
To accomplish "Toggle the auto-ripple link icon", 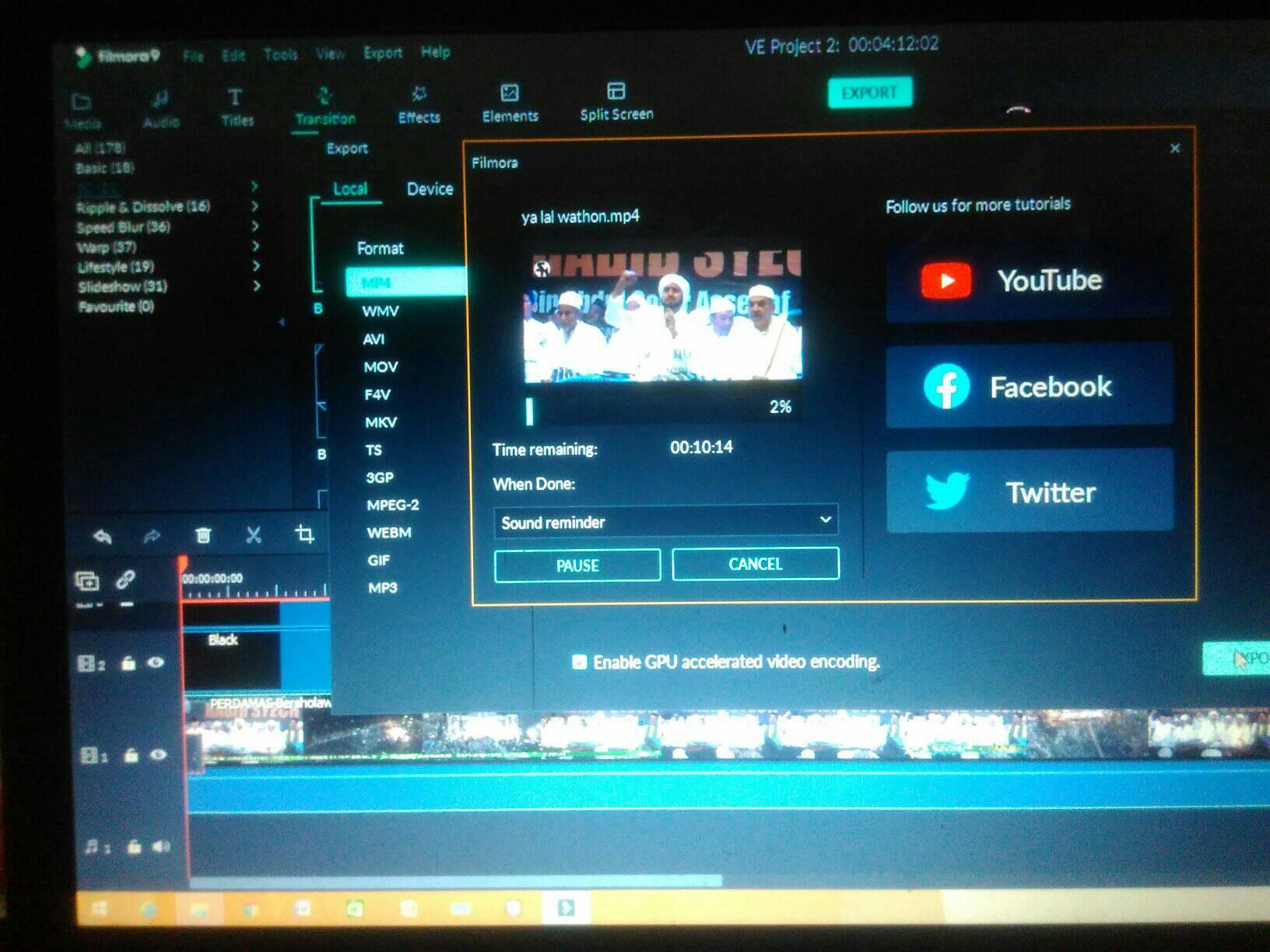I will pos(125,579).
